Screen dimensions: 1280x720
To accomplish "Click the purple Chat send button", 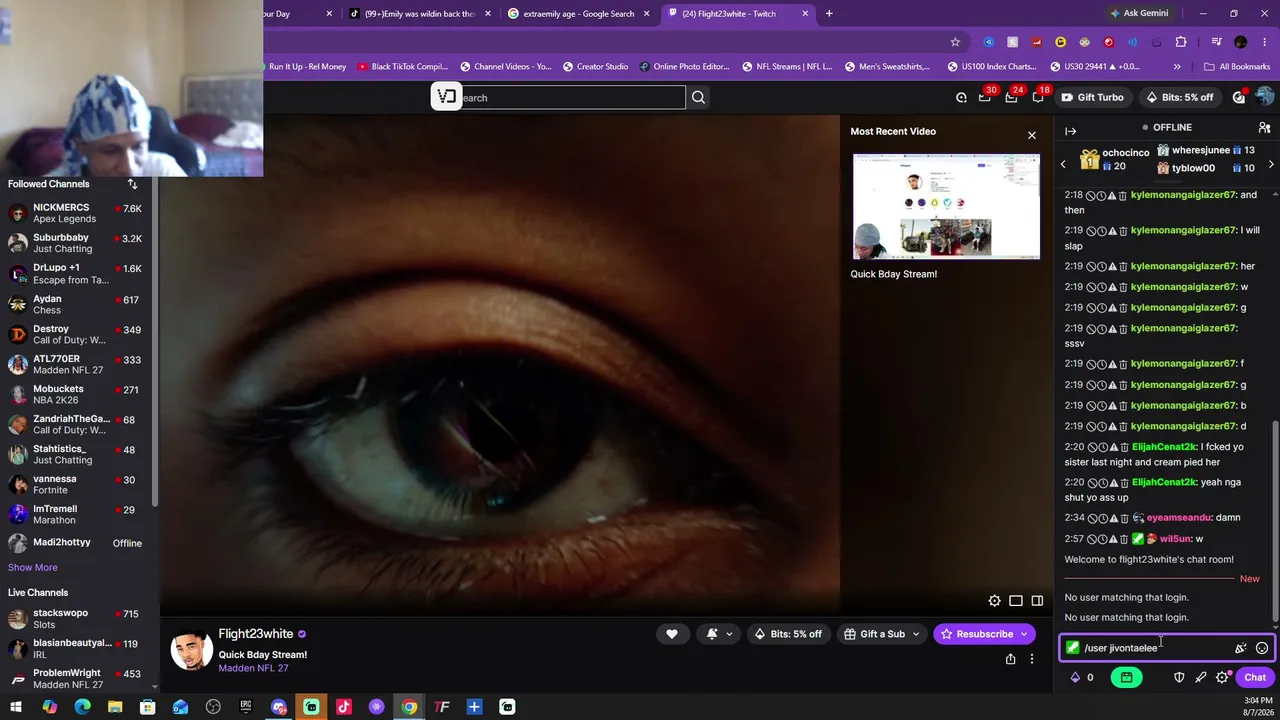I will pos(1255,677).
